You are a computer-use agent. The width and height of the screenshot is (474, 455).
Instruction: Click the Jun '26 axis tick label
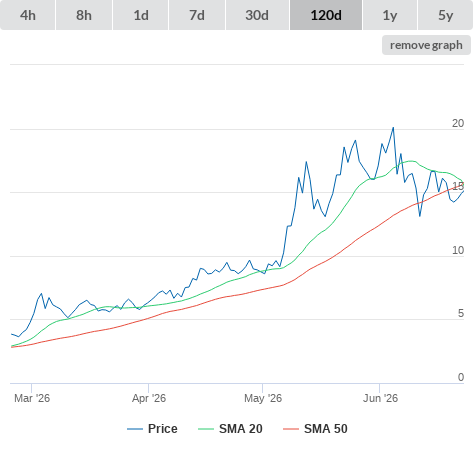click(x=380, y=398)
